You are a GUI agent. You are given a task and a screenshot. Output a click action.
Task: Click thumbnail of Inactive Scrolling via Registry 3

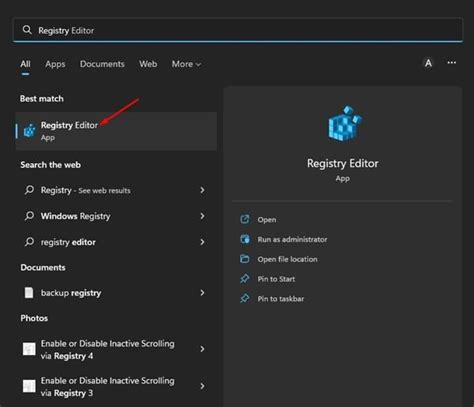[29, 386]
